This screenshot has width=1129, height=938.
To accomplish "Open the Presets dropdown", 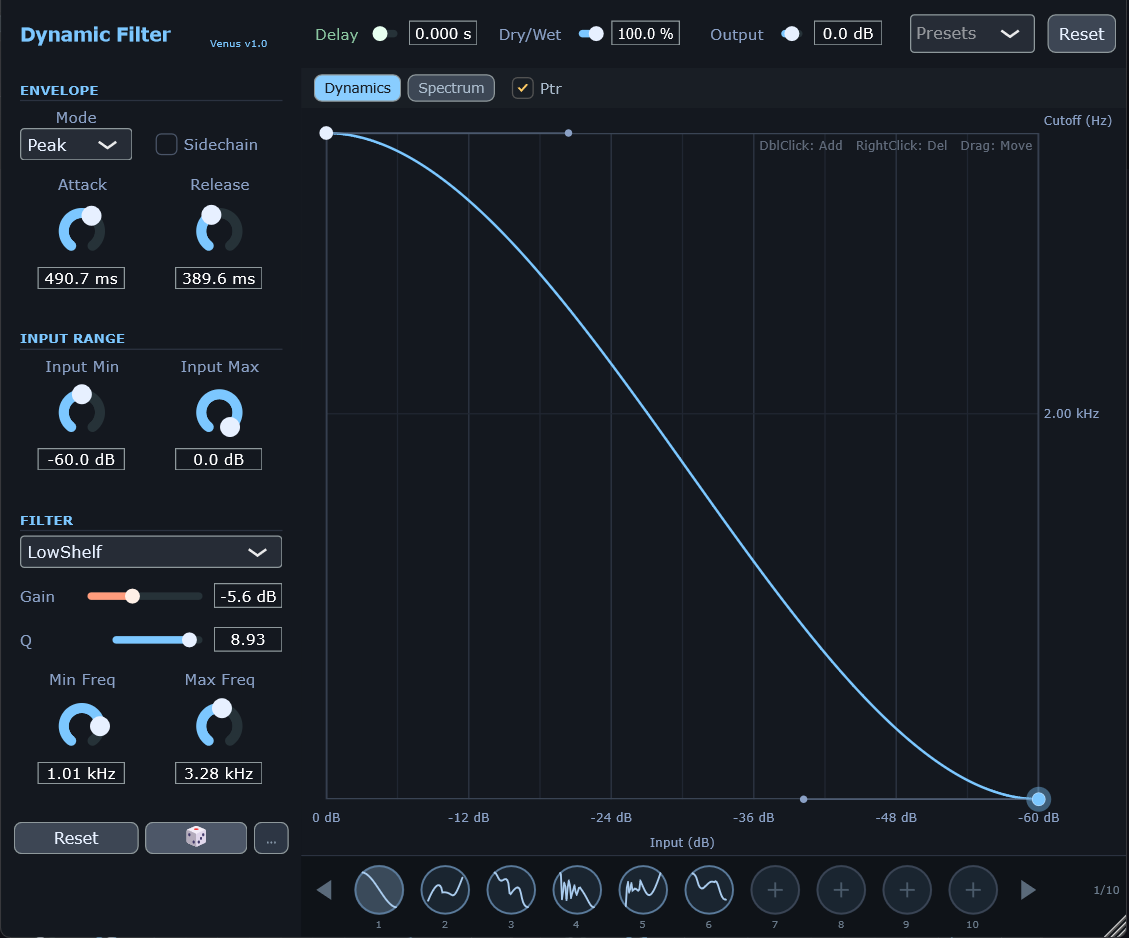I will 970,33.
